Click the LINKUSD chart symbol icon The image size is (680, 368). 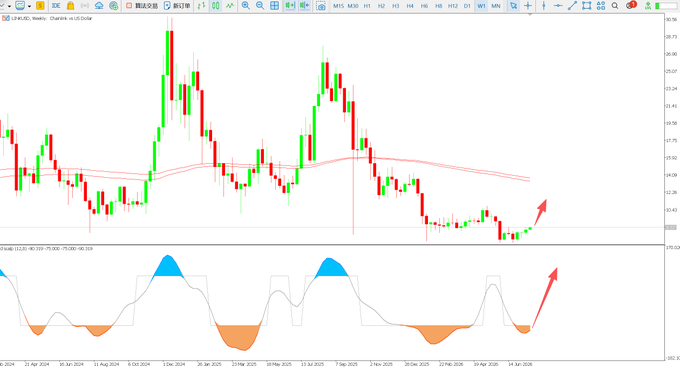pos(6,19)
